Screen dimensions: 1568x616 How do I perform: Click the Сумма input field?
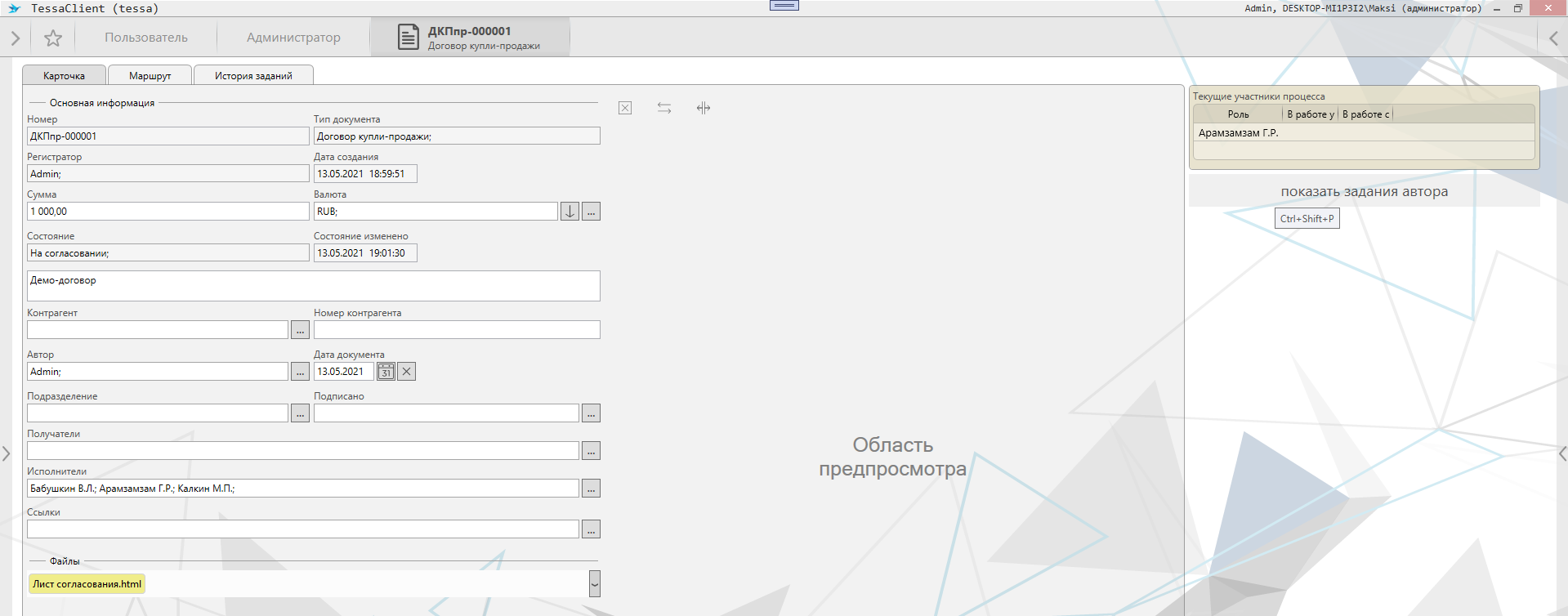click(168, 212)
